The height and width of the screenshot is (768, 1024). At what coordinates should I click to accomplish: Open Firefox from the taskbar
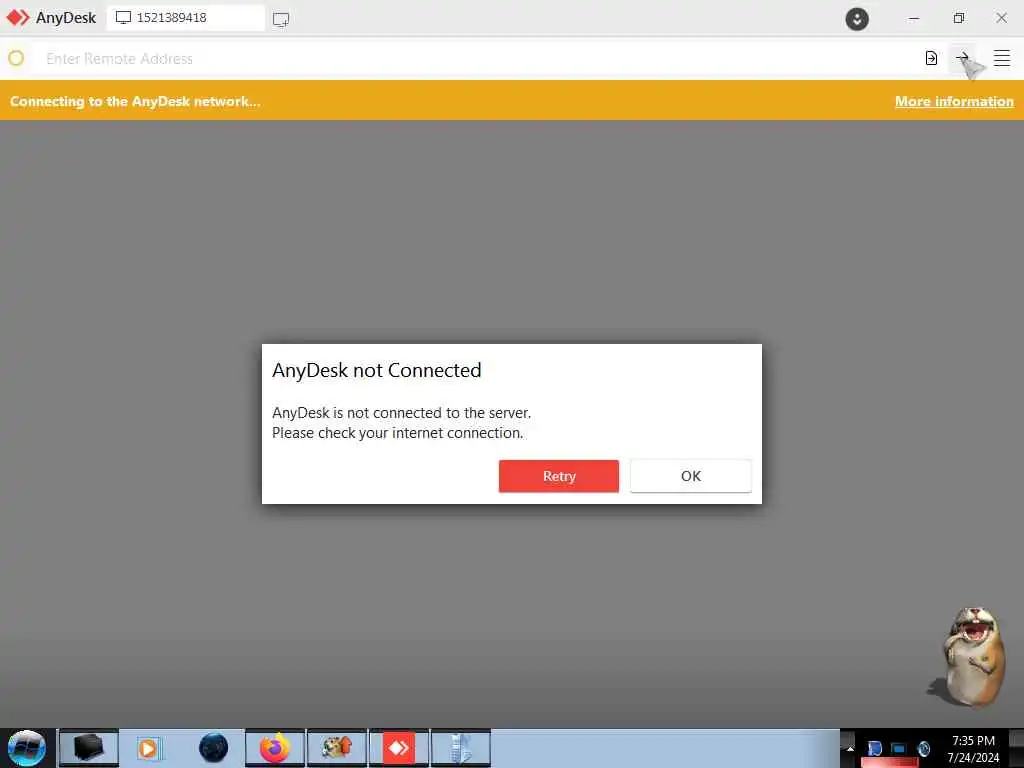tap(275, 748)
